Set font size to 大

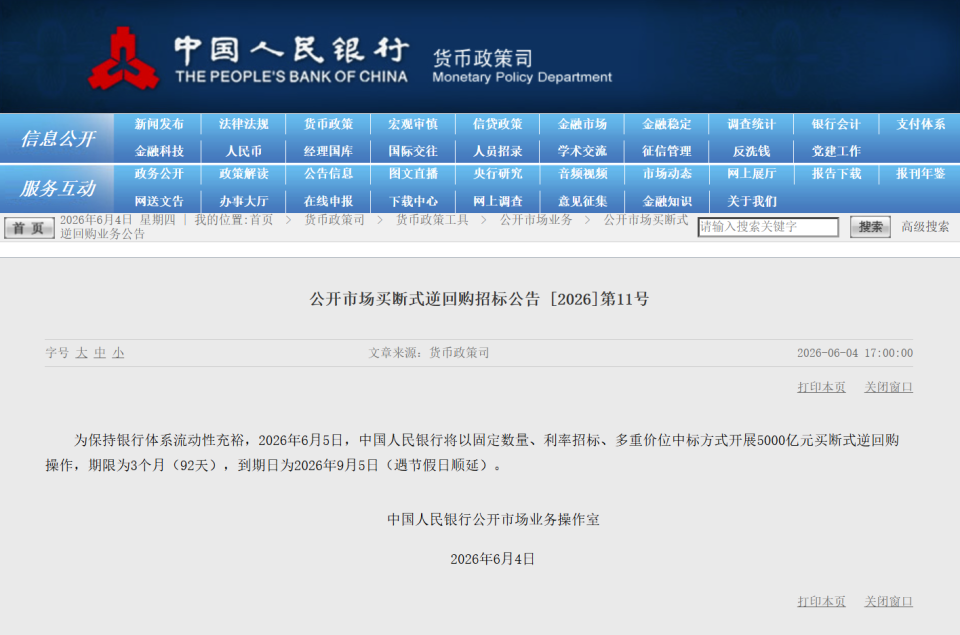[x=81, y=353]
